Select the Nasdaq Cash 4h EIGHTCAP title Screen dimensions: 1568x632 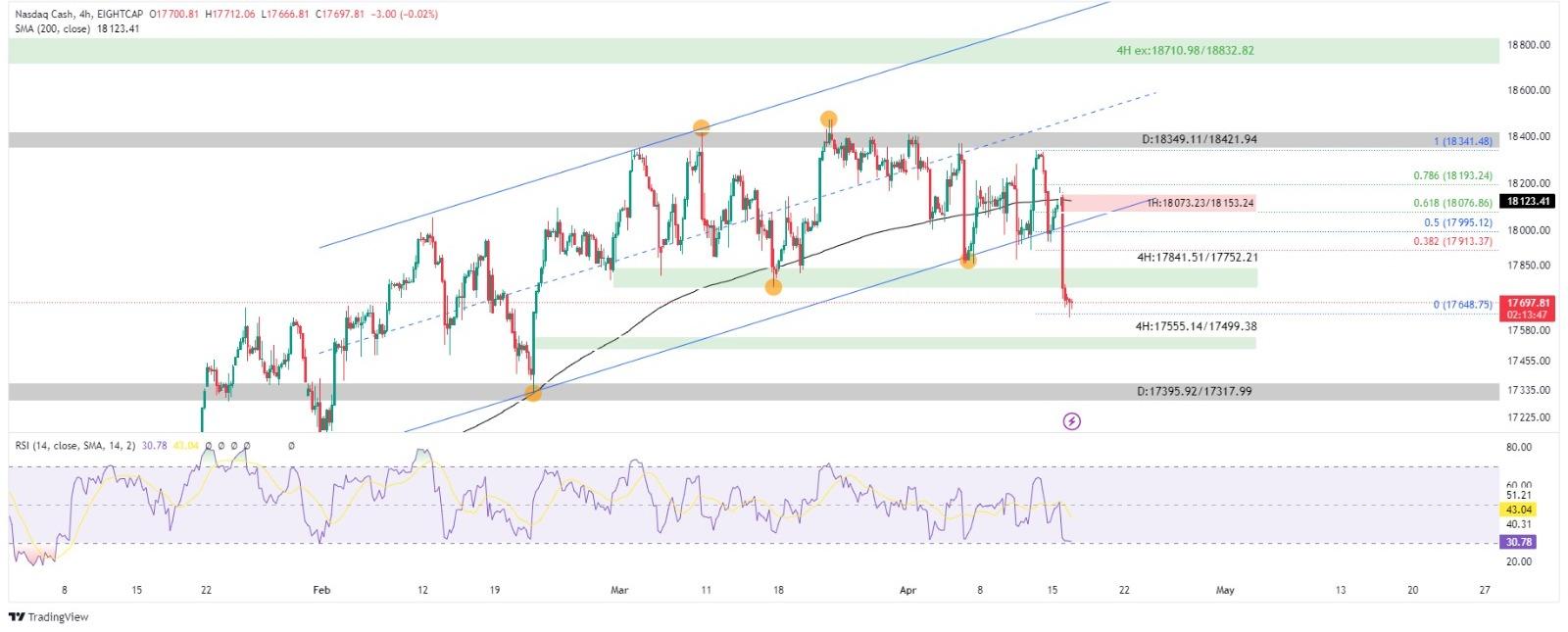click(x=78, y=15)
